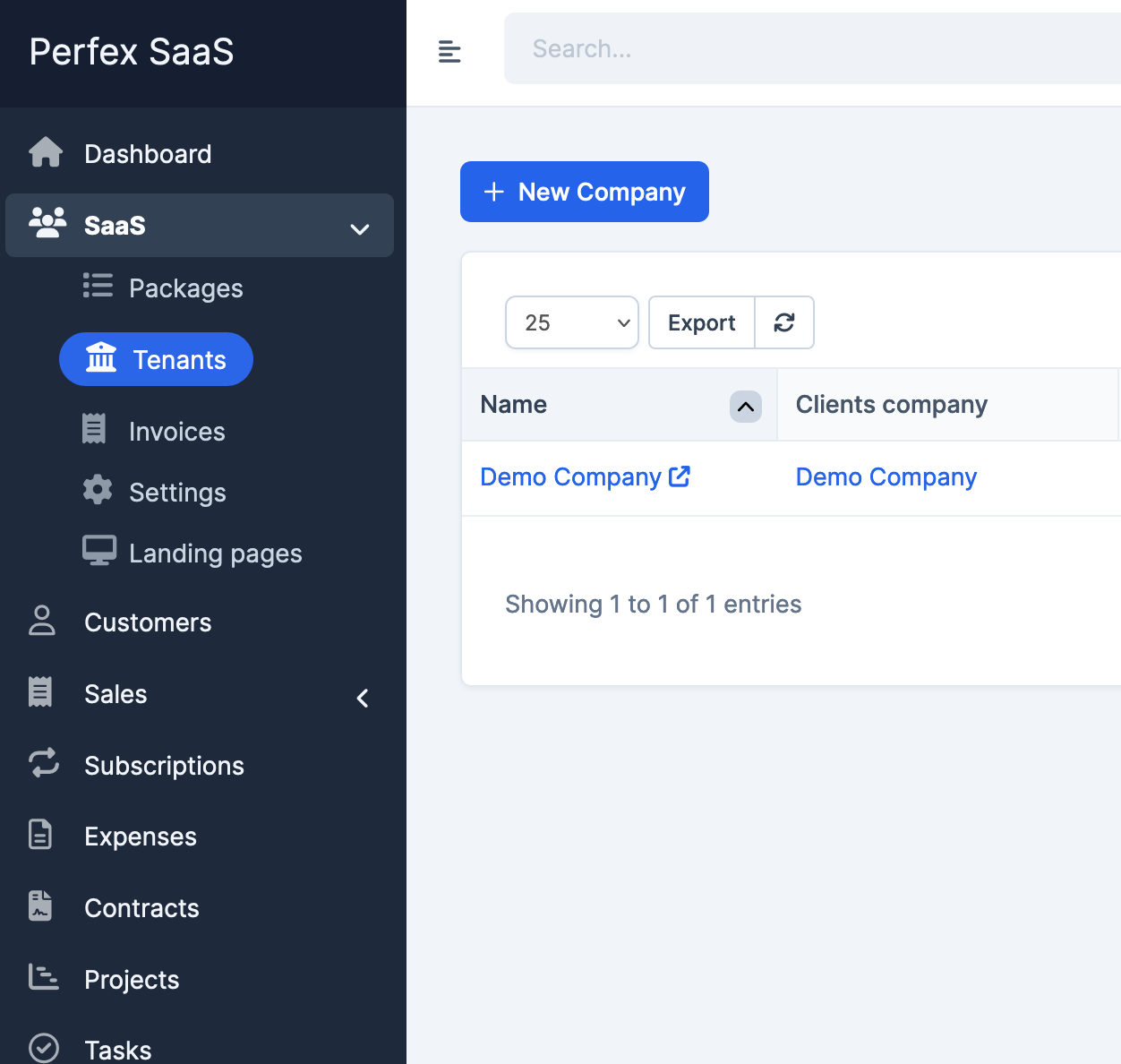1121x1064 pixels.
Task: Open Demo Company link in Name column
Action: click(570, 477)
